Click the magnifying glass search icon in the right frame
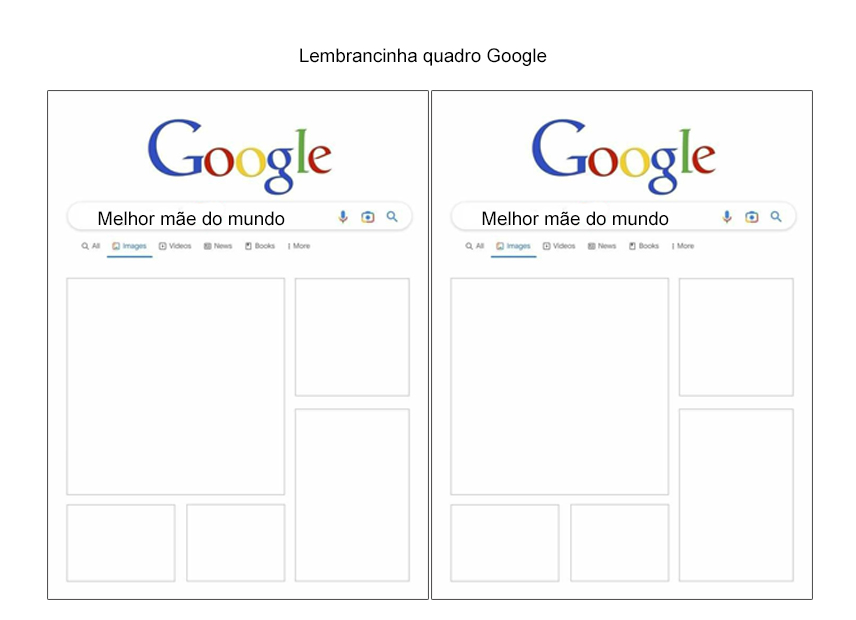856x620 pixels. (x=776, y=216)
